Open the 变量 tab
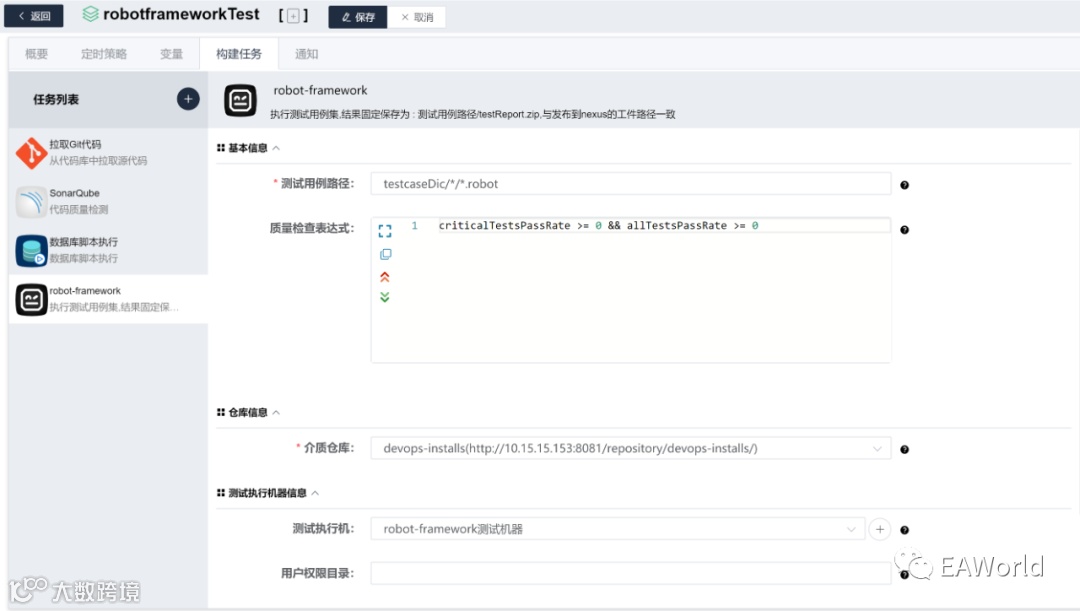 pyautogui.click(x=172, y=54)
